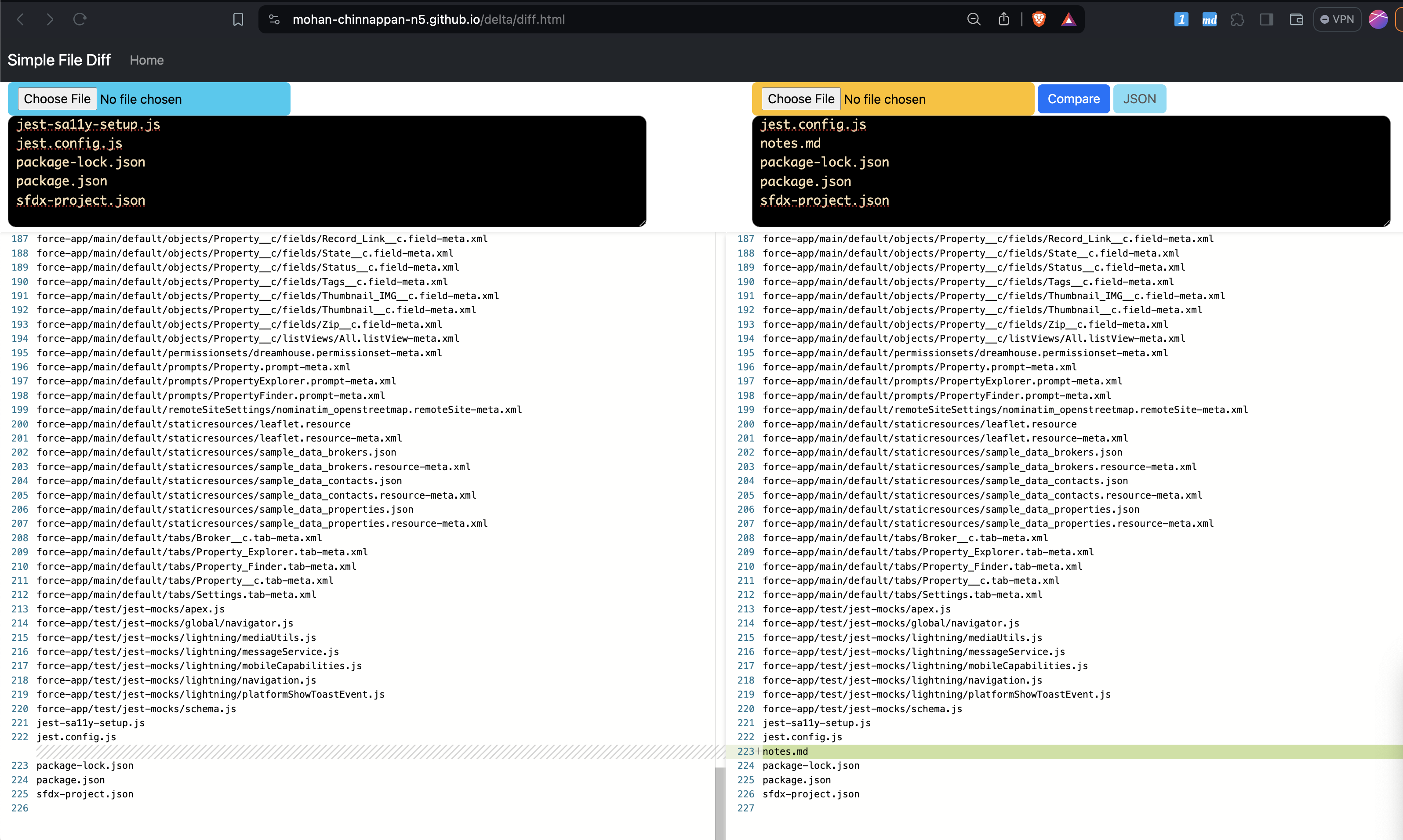
Task: Click right line 226 sfdx-project.json
Action: pyautogui.click(x=811, y=794)
